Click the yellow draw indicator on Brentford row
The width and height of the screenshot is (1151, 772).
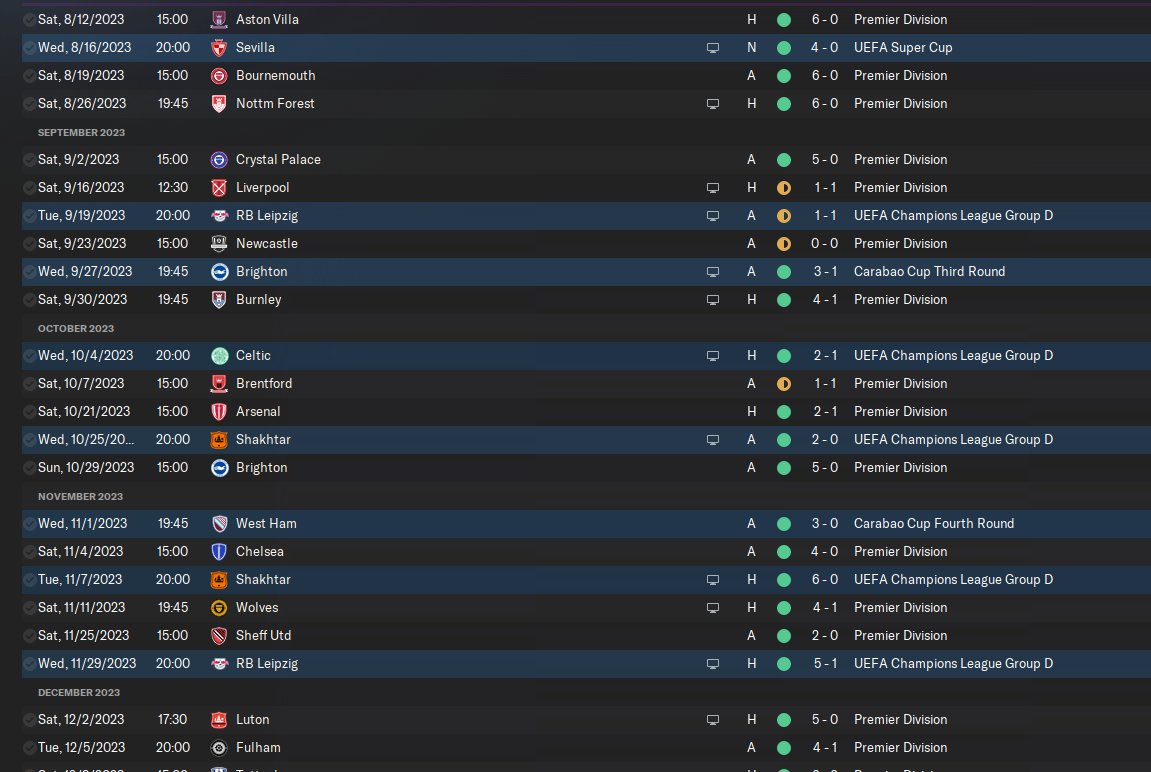784,383
